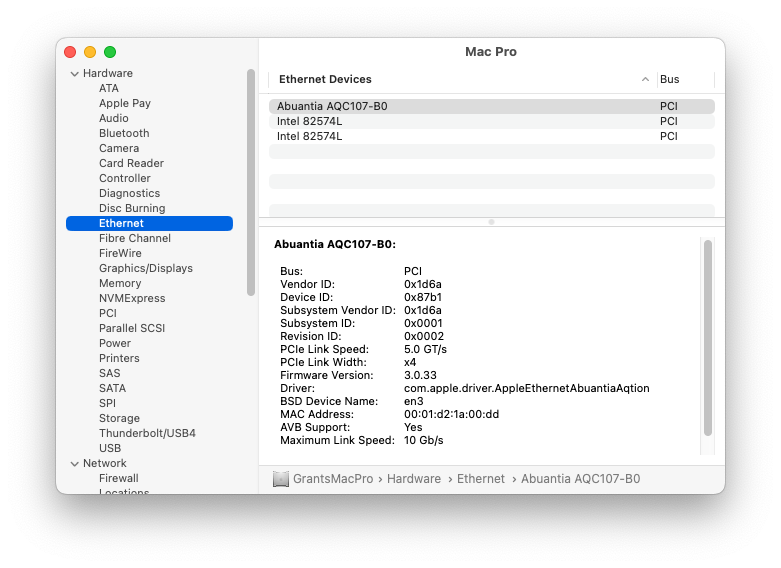Image resolution: width=781 pixels, height=568 pixels.
Task: Select ATA in the sidebar
Action: 109,88
